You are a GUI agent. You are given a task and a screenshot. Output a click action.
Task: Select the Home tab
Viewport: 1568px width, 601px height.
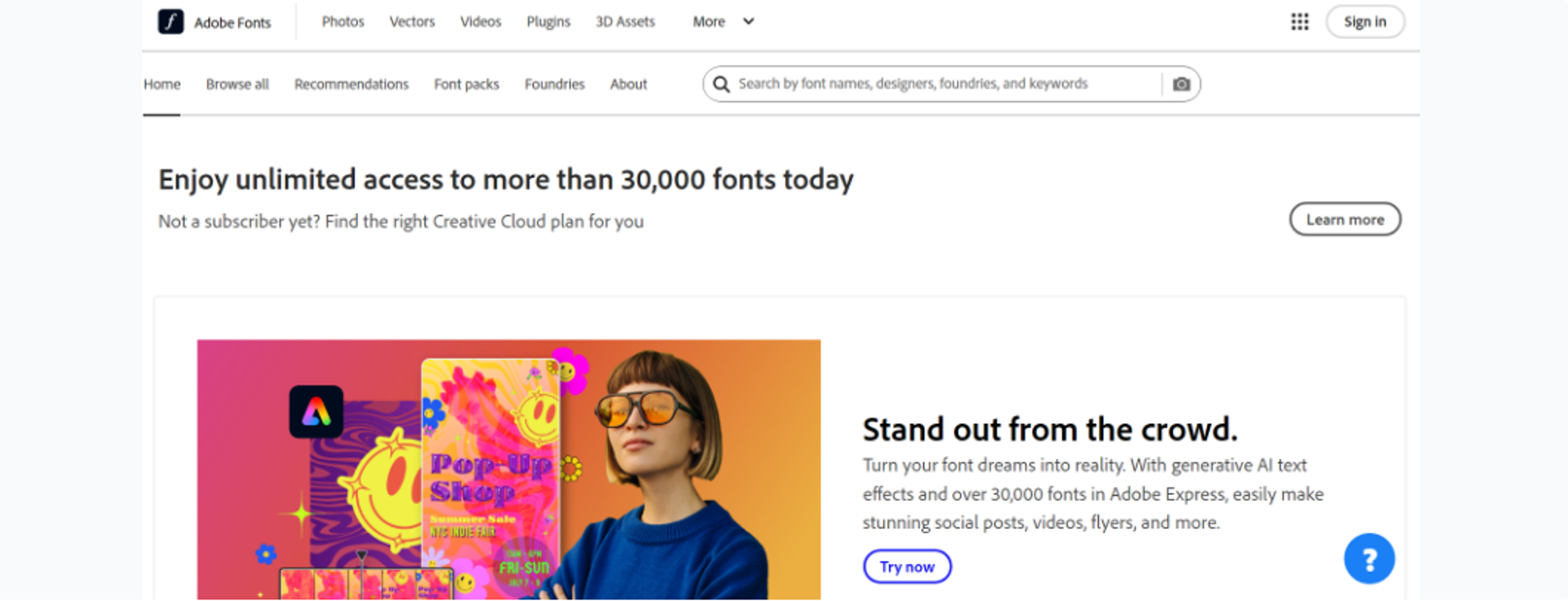162,84
